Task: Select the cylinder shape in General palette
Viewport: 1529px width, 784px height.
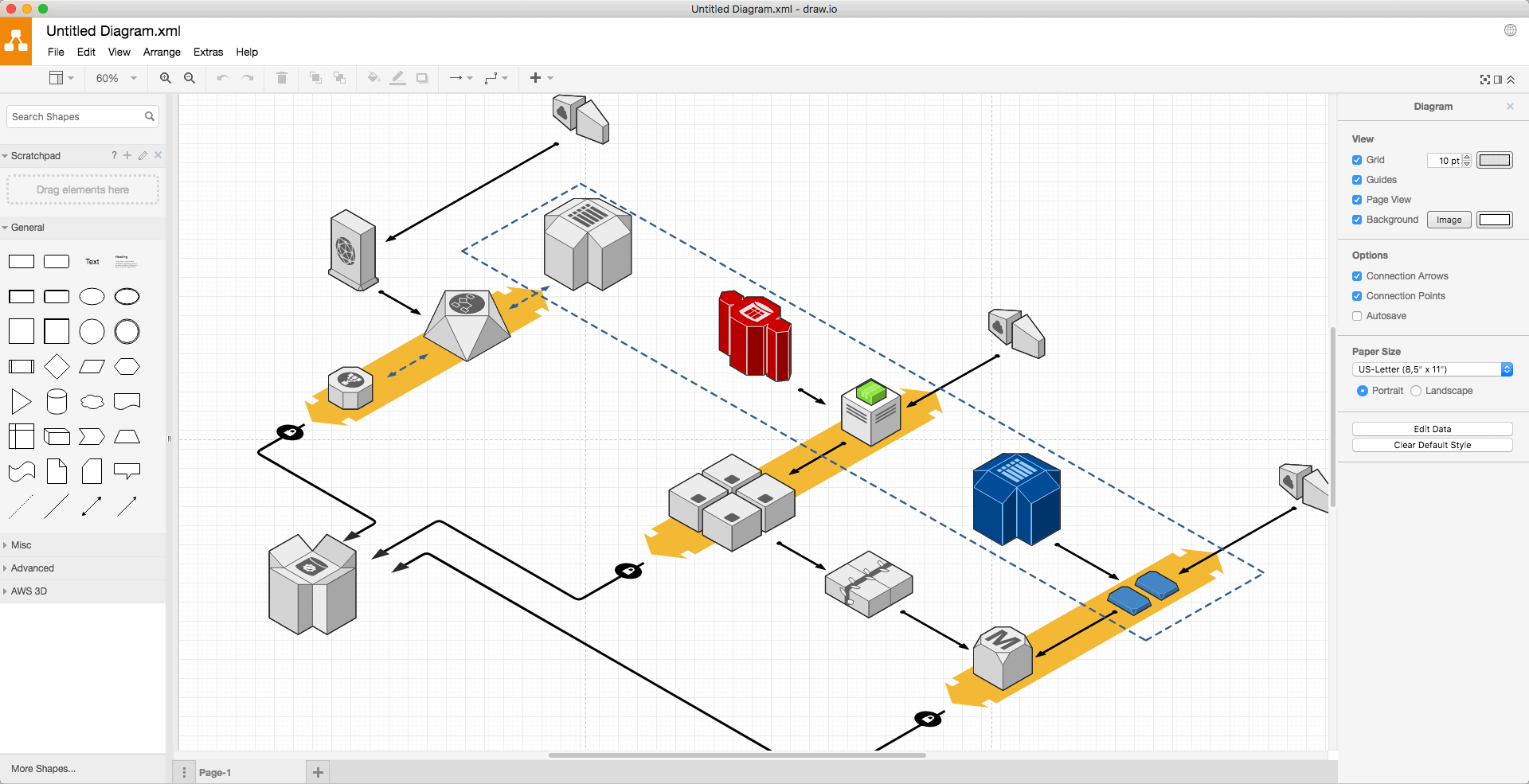Action: pyautogui.click(x=57, y=402)
